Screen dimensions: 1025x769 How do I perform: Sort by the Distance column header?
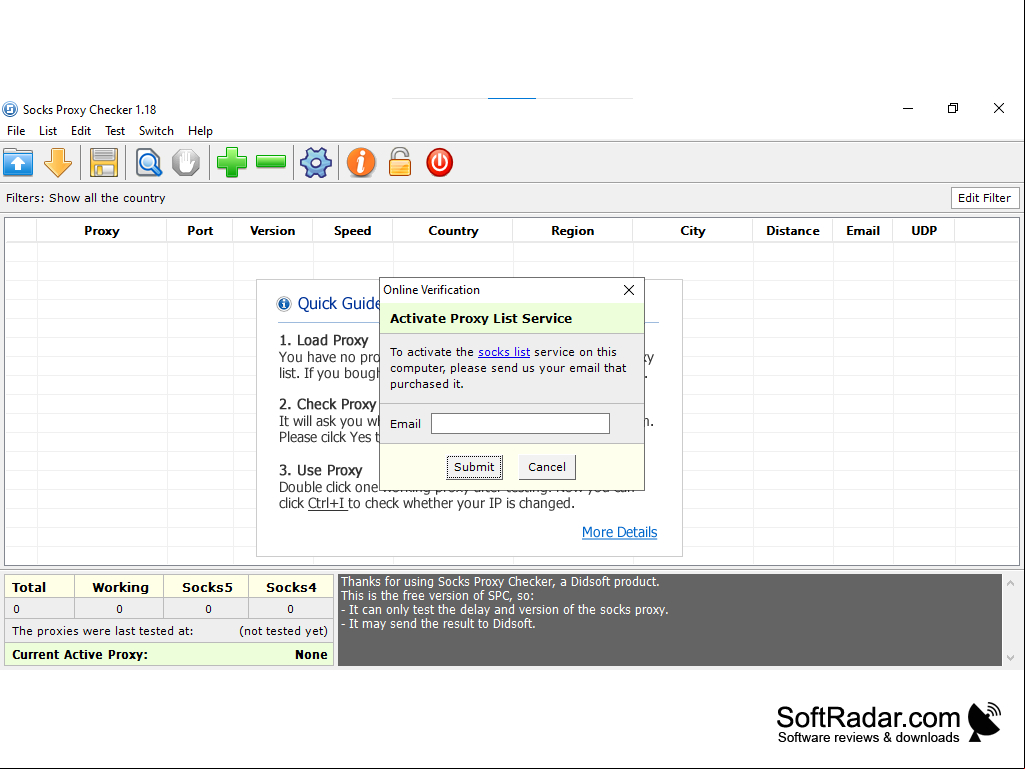point(793,231)
